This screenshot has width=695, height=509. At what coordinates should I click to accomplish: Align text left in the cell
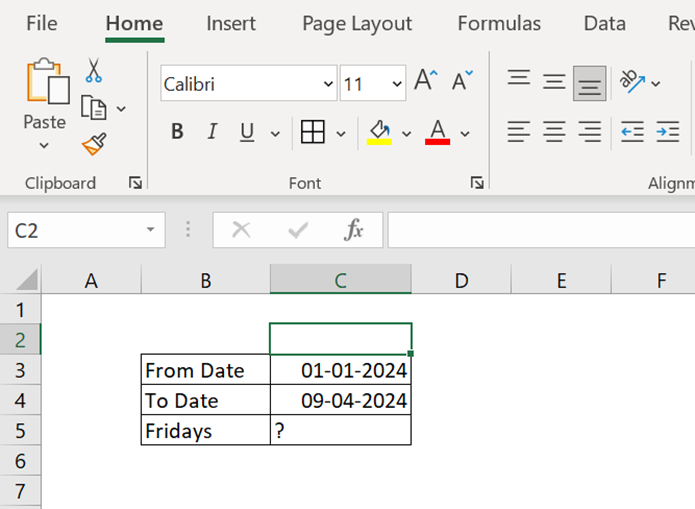(x=519, y=132)
